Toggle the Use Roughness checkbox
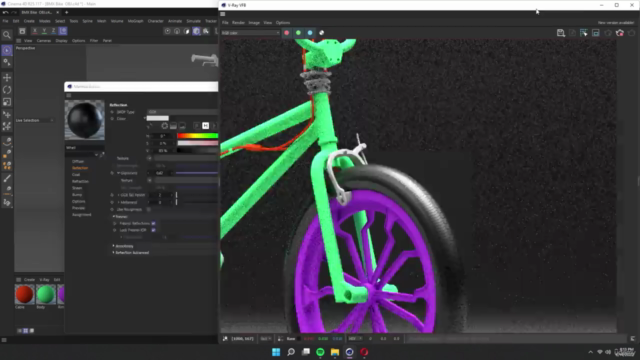Image resolution: width=640 pixels, height=360 pixels. tap(149, 209)
